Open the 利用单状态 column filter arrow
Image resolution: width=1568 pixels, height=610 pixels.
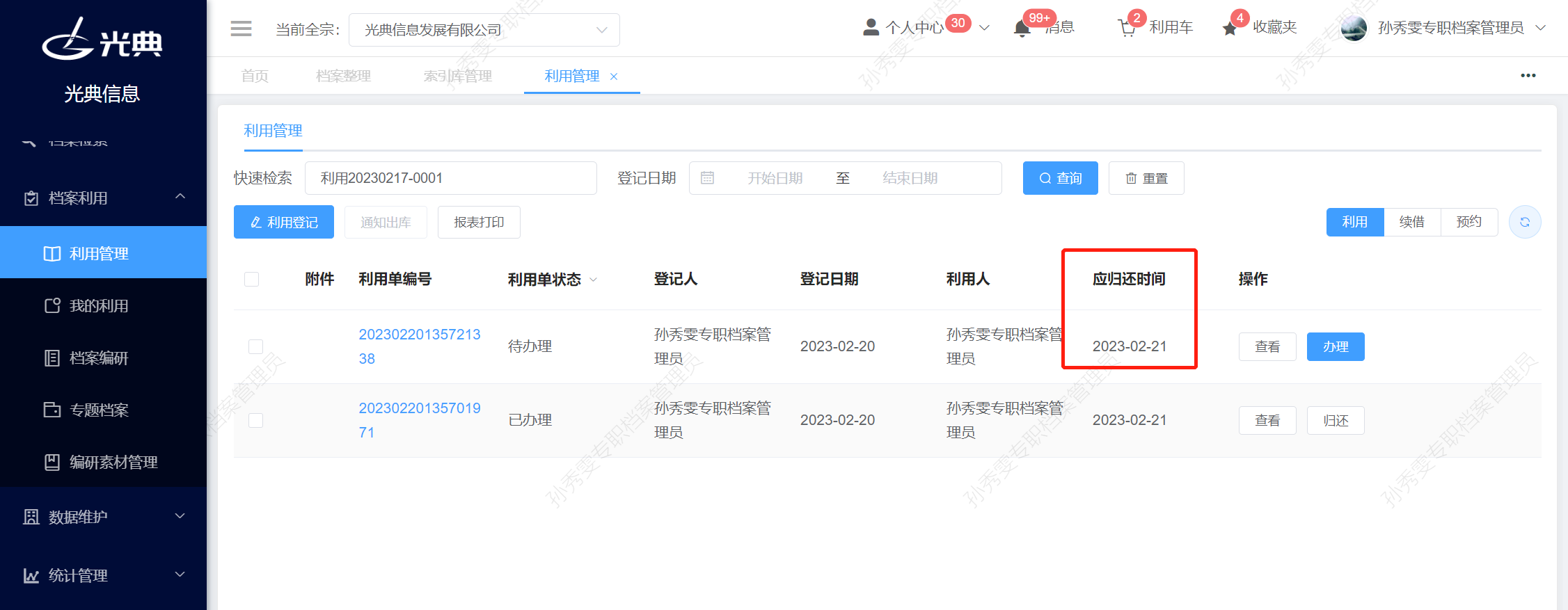(x=594, y=280)
